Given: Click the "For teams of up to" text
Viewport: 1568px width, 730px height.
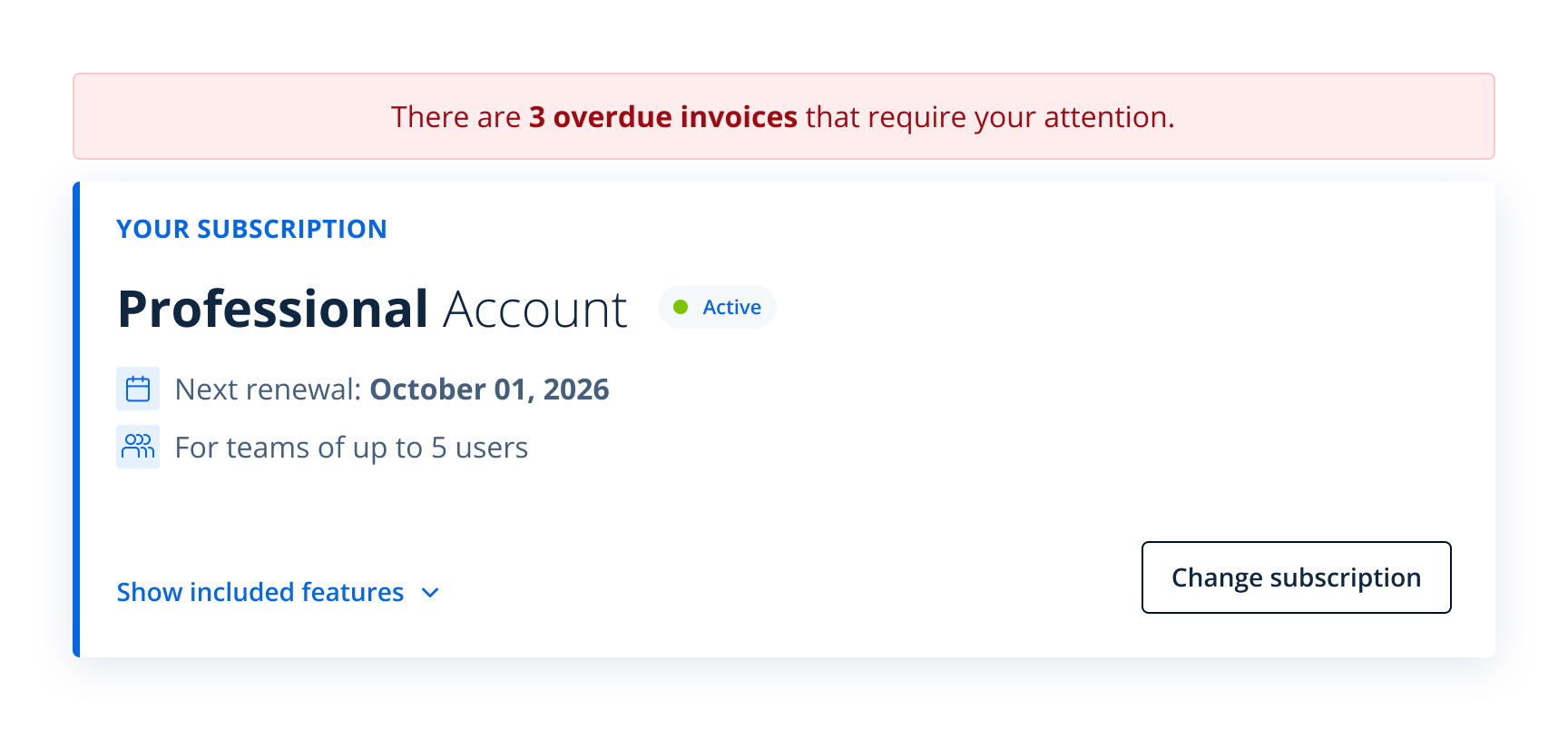Looking at the screenshot, I should 299,448.
